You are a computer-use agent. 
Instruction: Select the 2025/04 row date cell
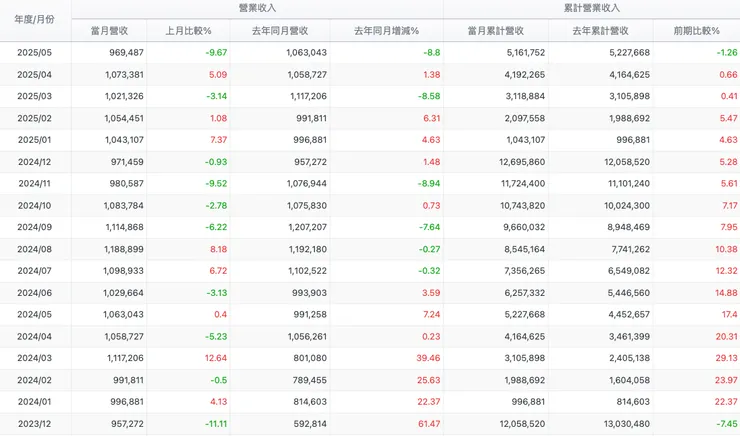point(34,75)
